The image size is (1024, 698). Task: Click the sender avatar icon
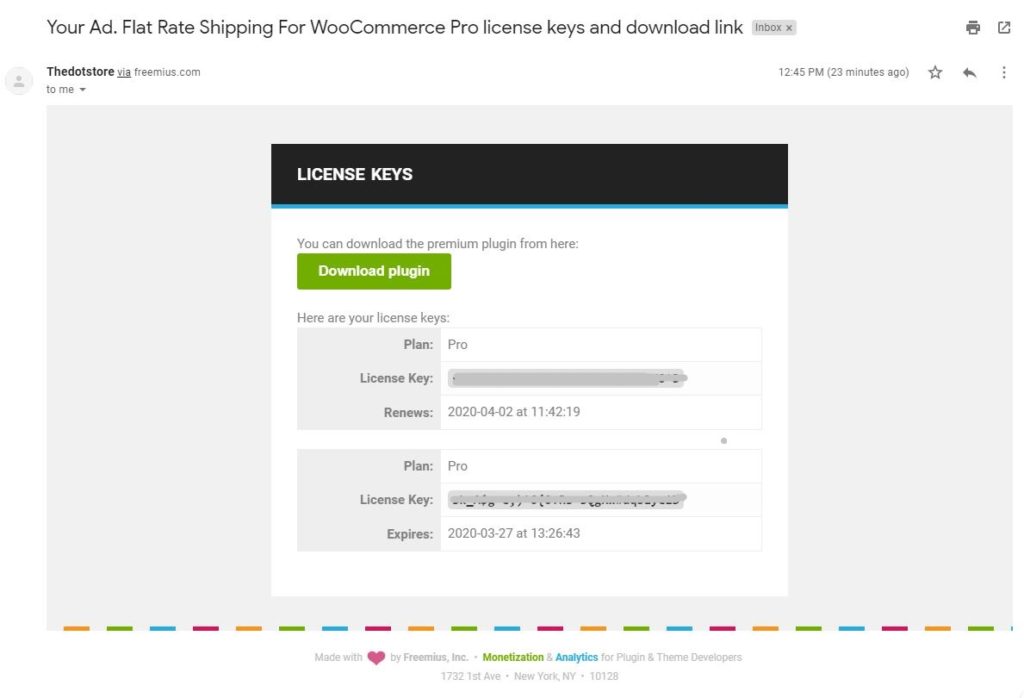(19, 81)
